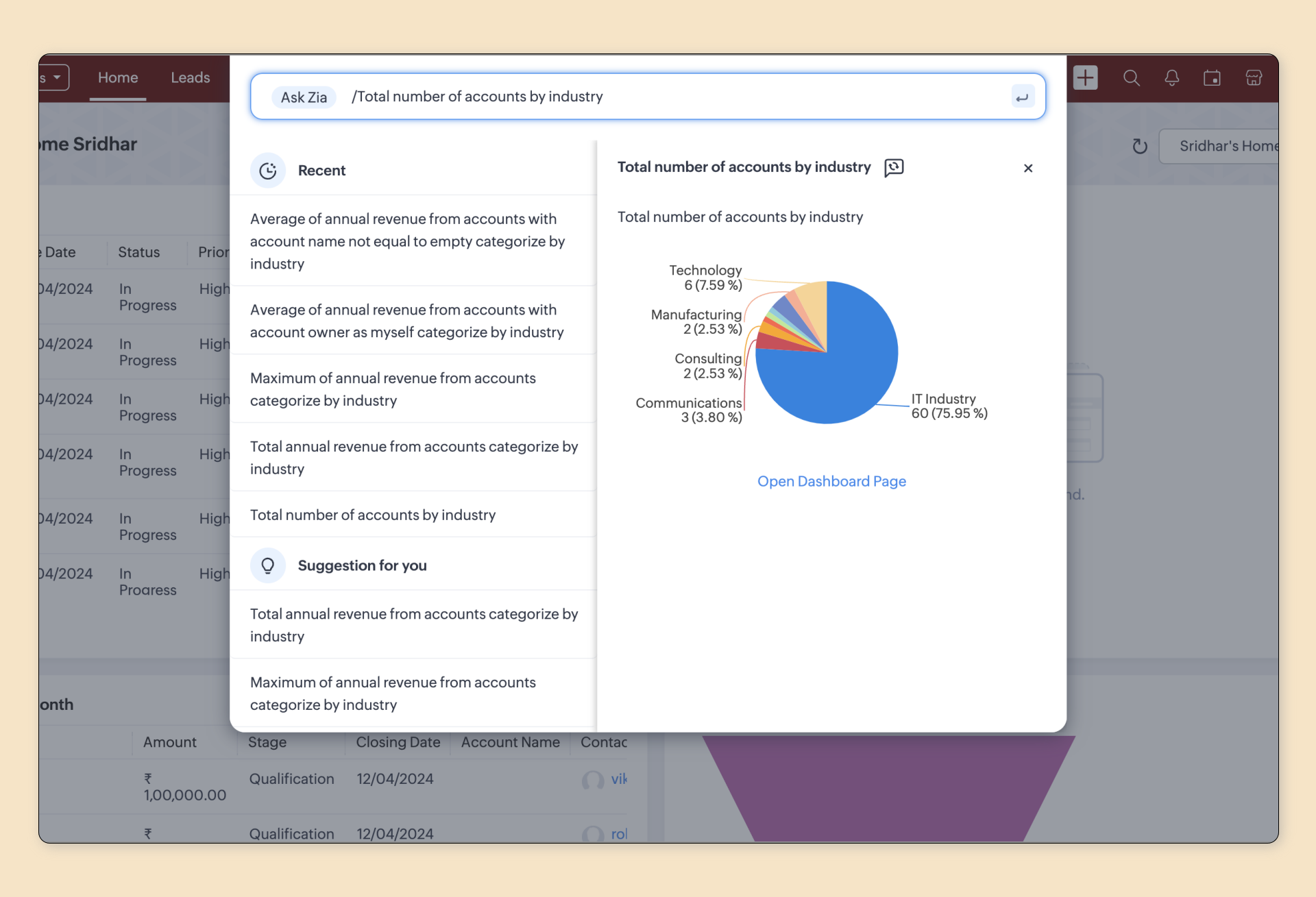Pick recent 'Maximum of annual revenue' query

coord(393,389)
